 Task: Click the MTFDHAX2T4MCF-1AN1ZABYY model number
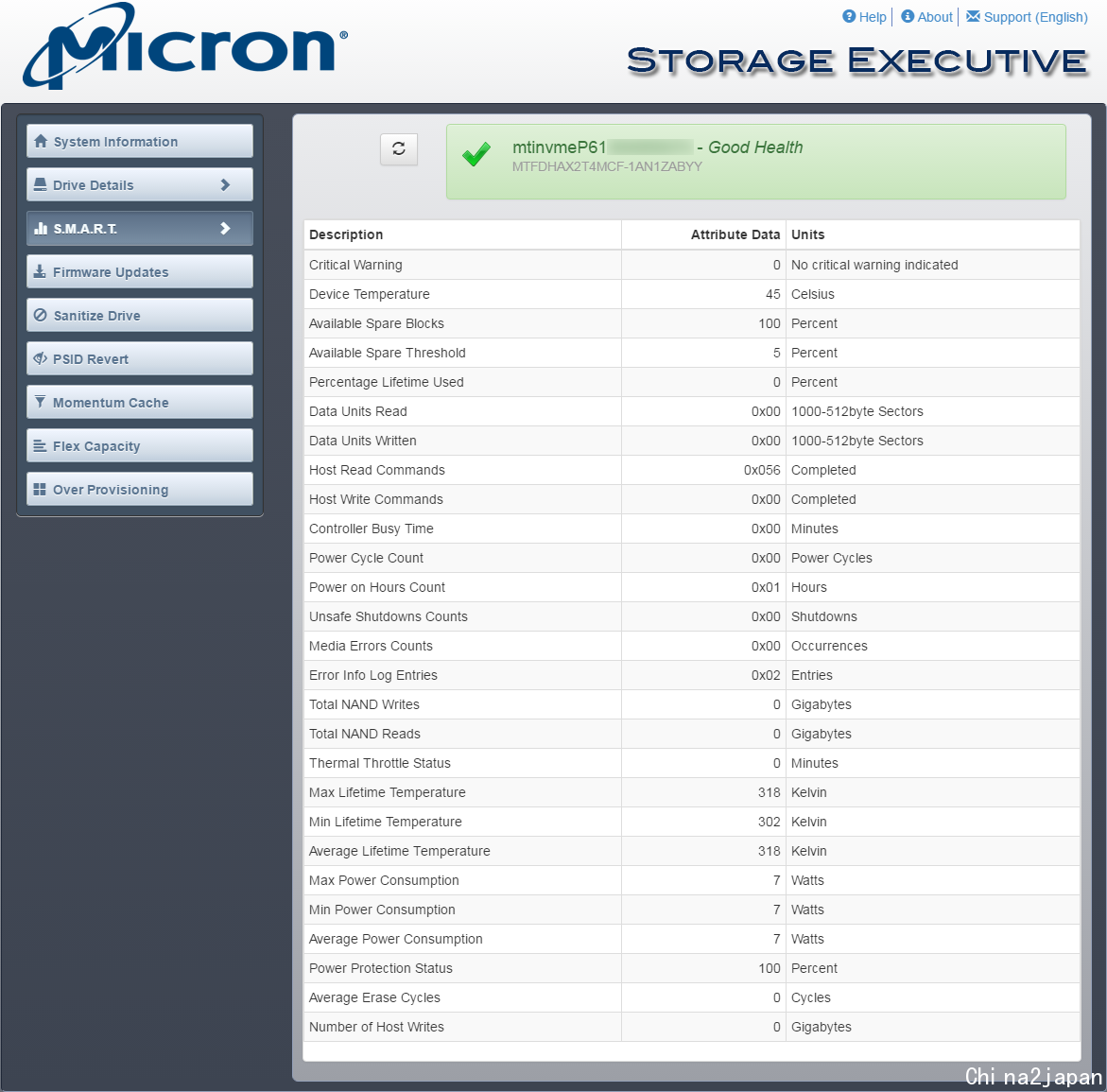[607, 166]
